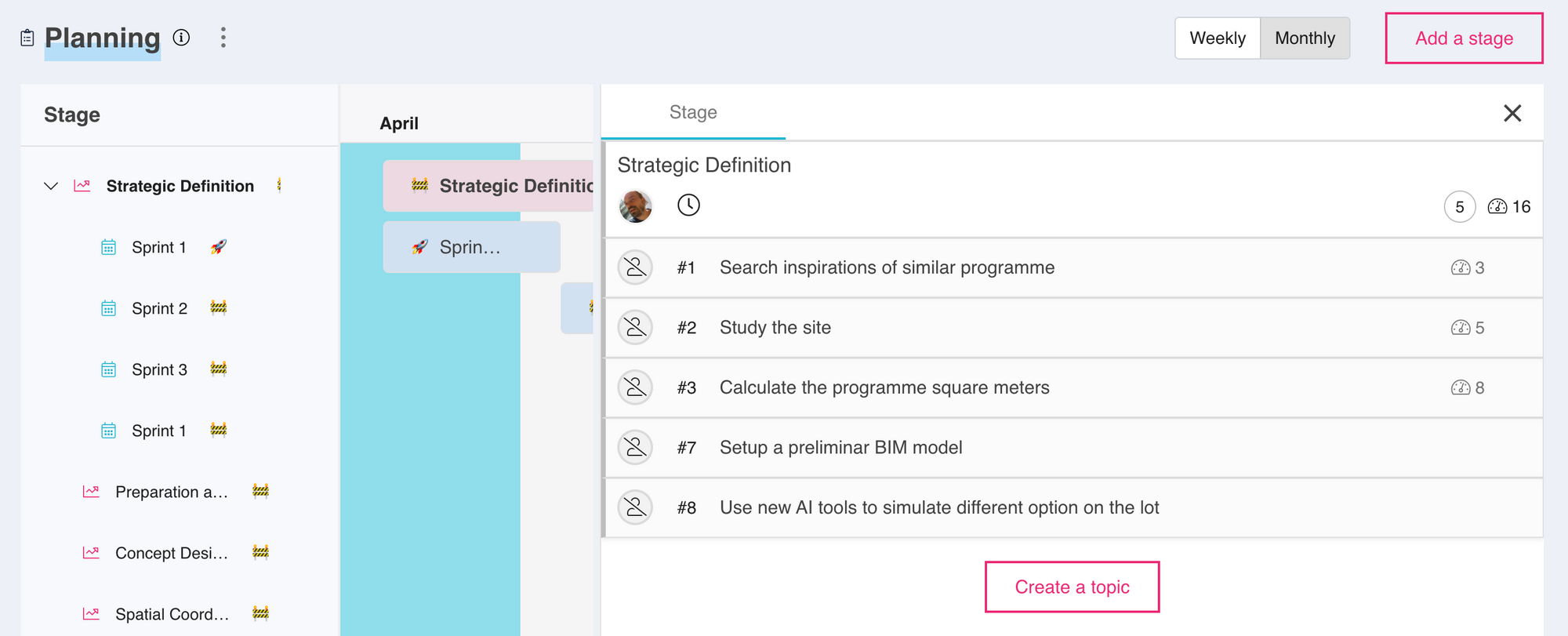Click the chart icon beside Preparation stage
1568x636 pixels.
pyautogui.click(x=91, y=492)
